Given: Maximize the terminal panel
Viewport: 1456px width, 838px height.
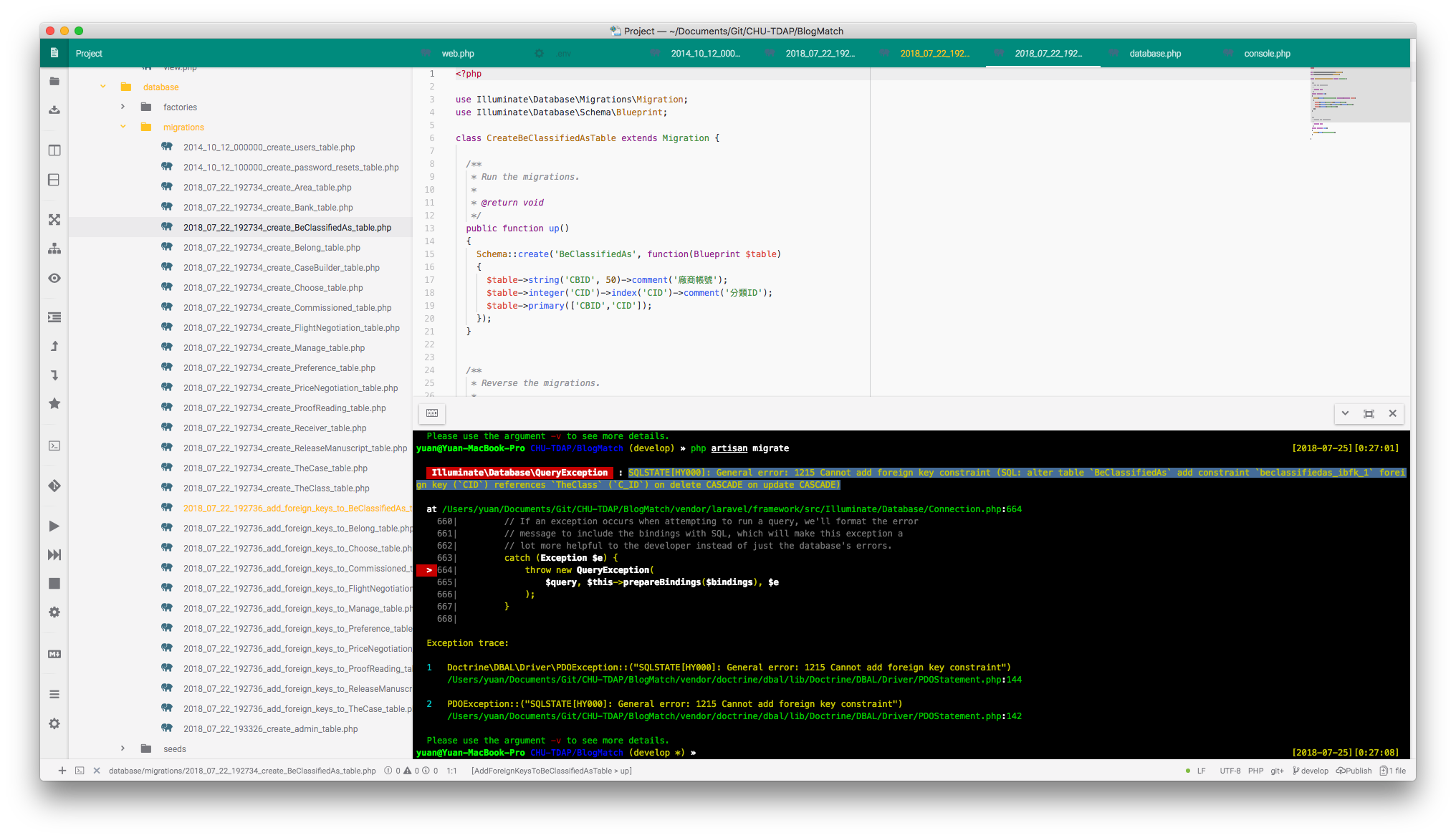Looking at the screenshot, I should [1369, 413].
